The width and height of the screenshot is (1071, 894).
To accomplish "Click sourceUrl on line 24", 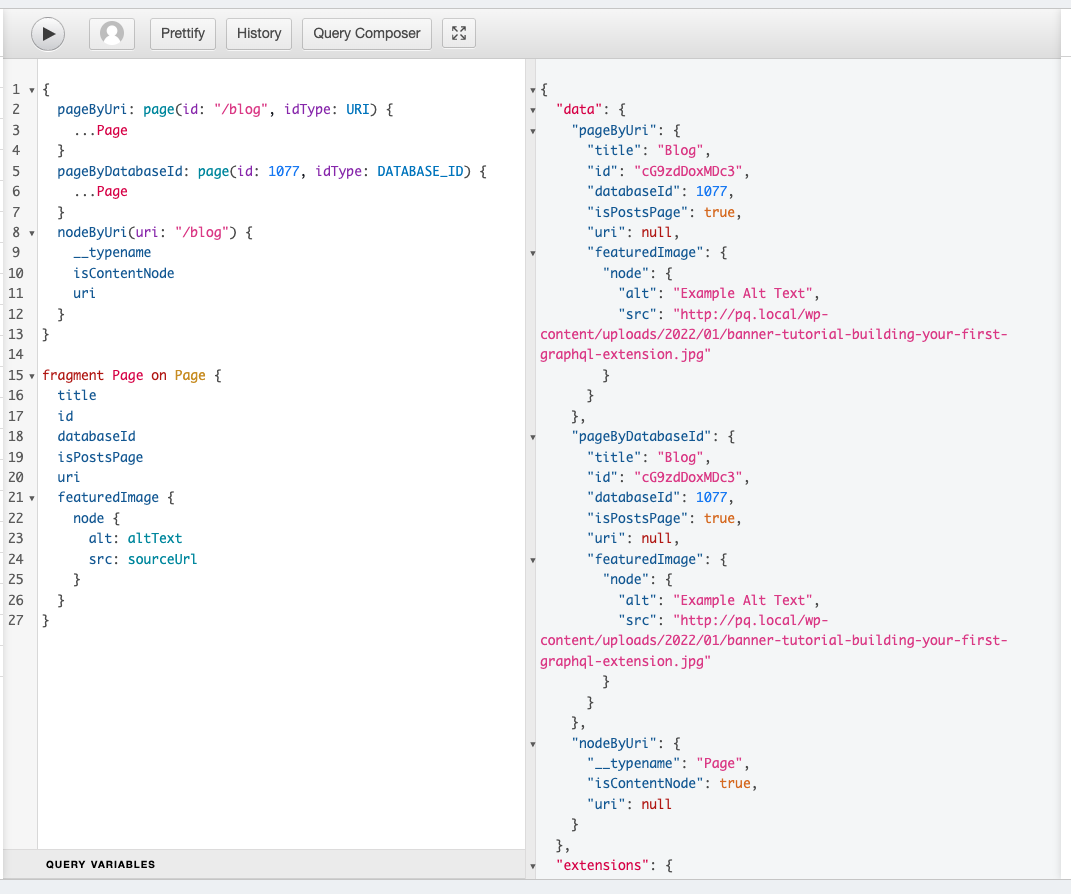I will tap(163, 559).
